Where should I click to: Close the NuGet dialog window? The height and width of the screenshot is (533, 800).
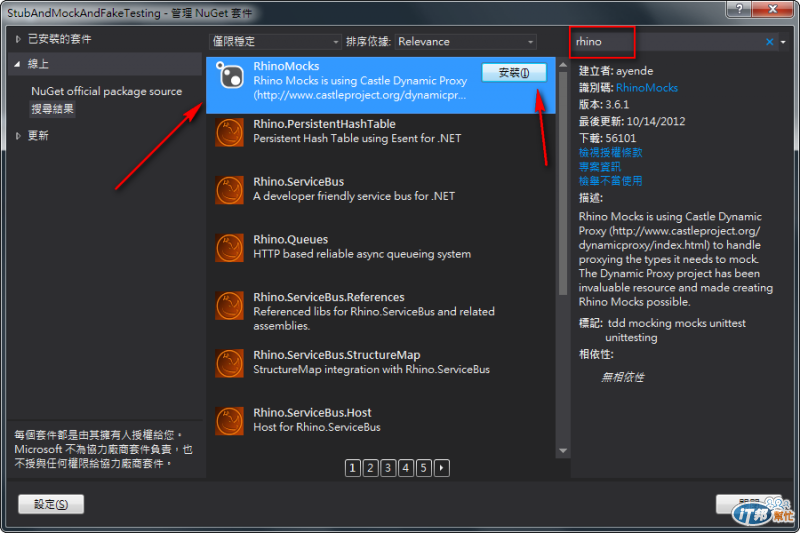(773, 8)
